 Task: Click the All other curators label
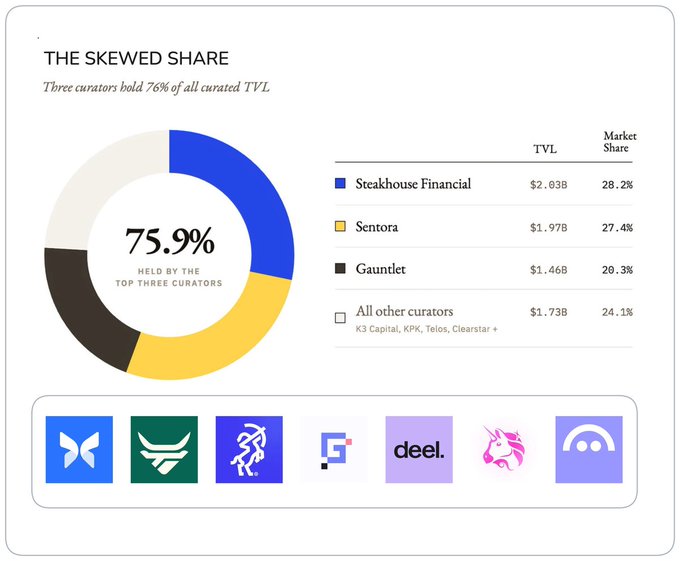pyautogui.click(x=404, y=311)
